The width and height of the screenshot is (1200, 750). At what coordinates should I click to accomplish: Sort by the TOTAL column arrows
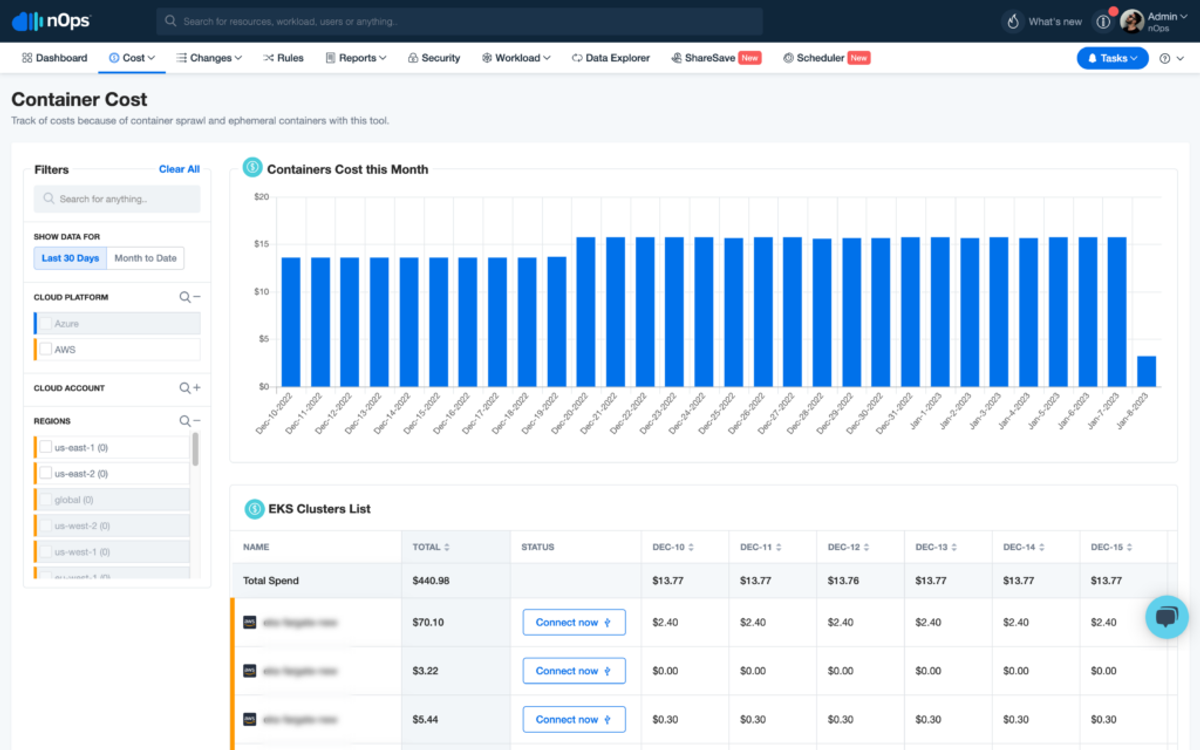click(446, 547)
